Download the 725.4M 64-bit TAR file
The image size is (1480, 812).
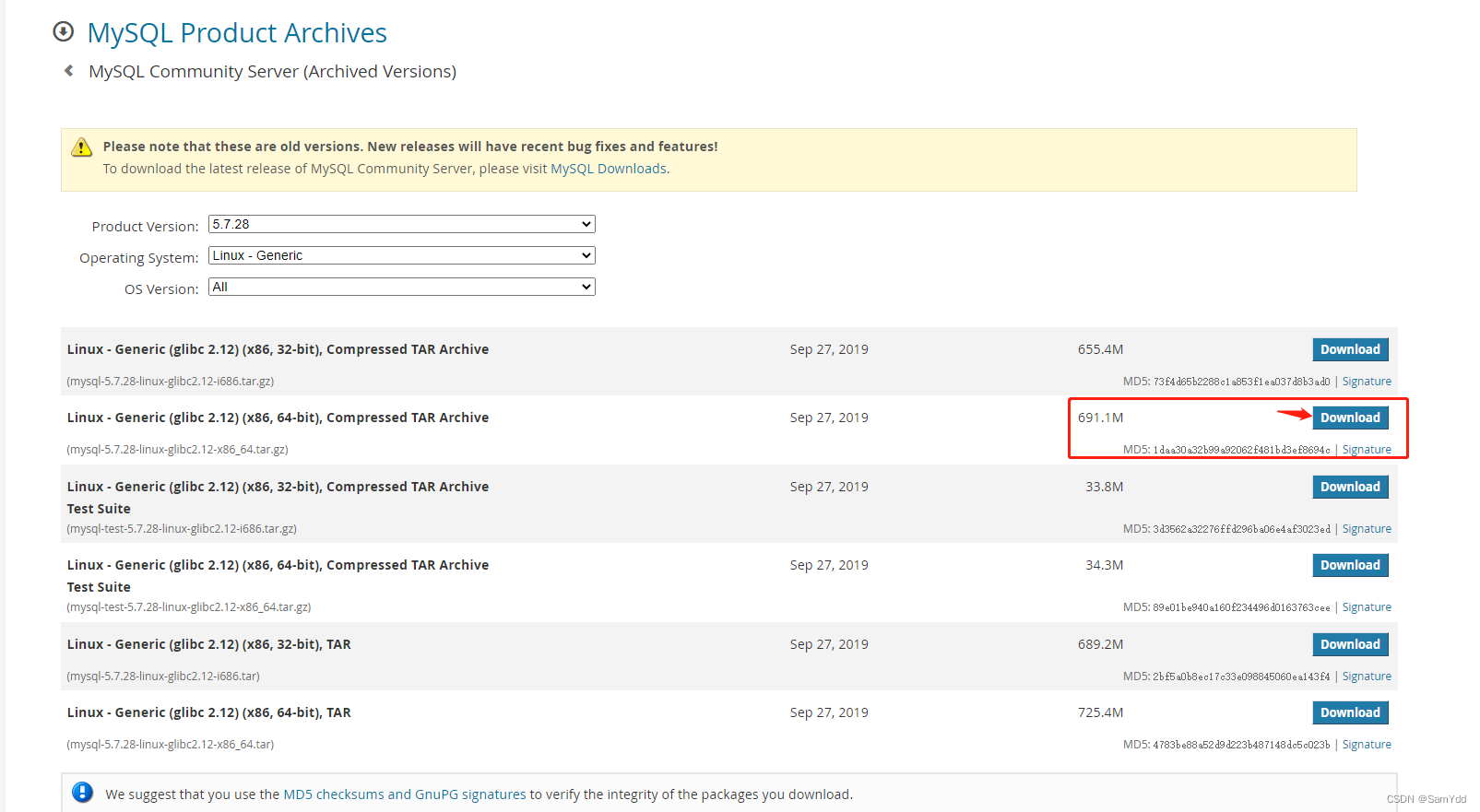click(x=1350, y=712)
